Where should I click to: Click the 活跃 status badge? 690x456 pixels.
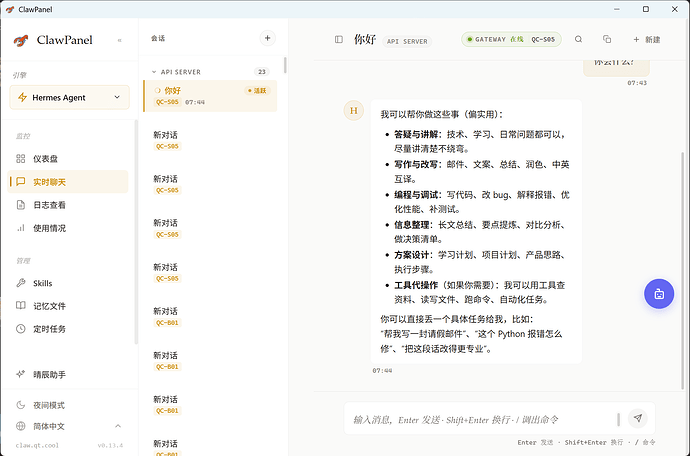click(x=257, y=91)
